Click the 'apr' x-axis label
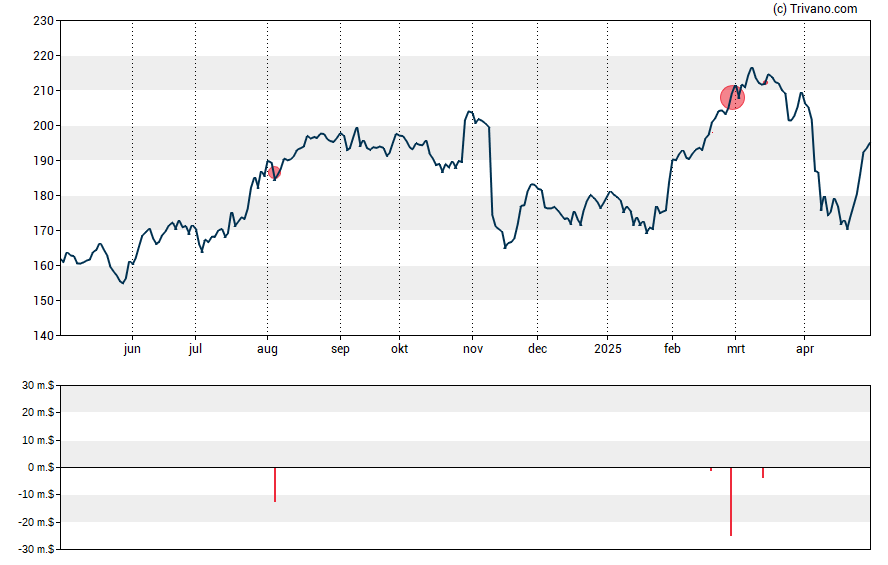The image size is (888, 565). click(805, 349)
